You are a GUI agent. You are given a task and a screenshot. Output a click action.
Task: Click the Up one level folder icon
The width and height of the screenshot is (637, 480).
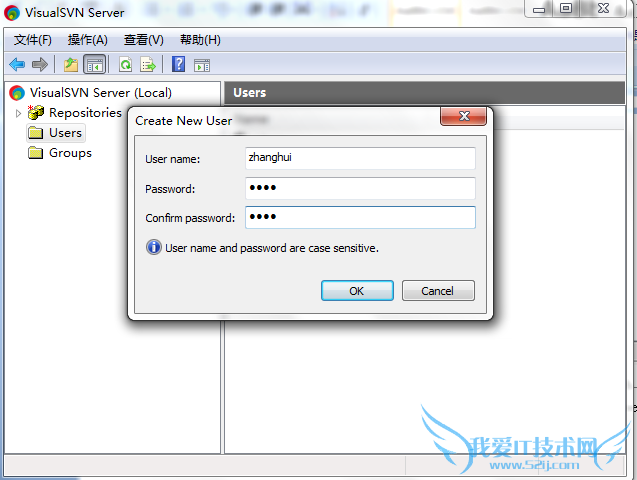tap(71, 64)
